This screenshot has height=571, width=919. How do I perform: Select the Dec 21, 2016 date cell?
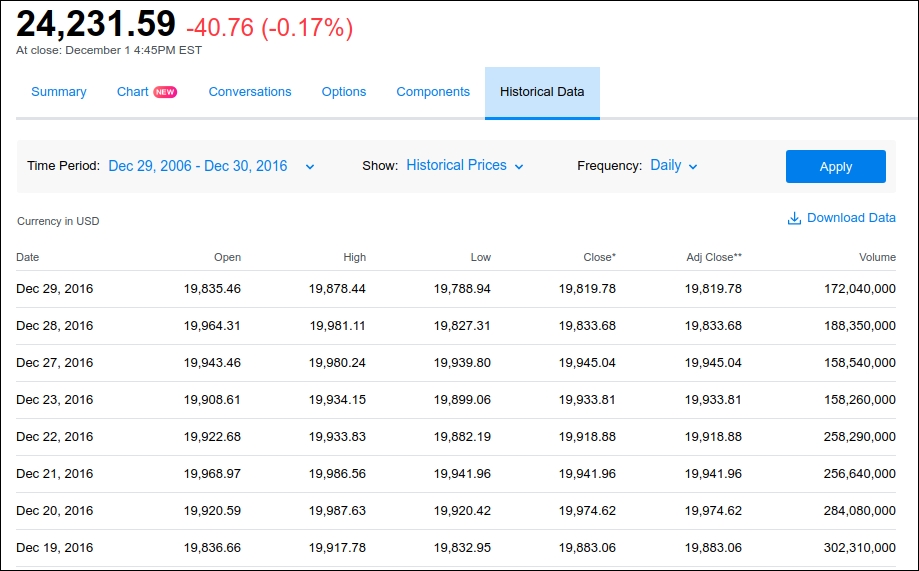click(x=55, y=474)
